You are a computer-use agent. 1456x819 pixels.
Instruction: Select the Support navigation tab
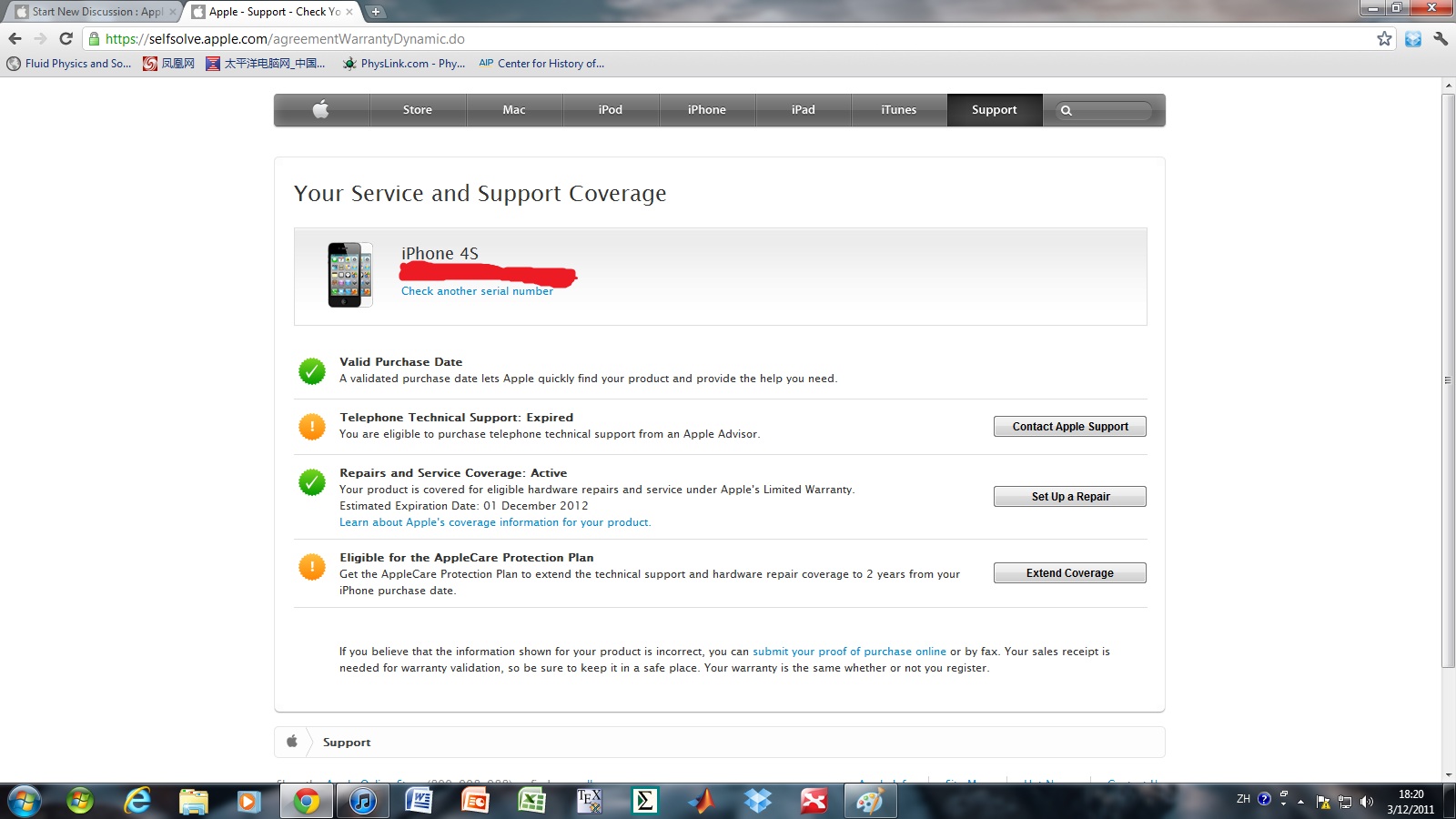995,110
